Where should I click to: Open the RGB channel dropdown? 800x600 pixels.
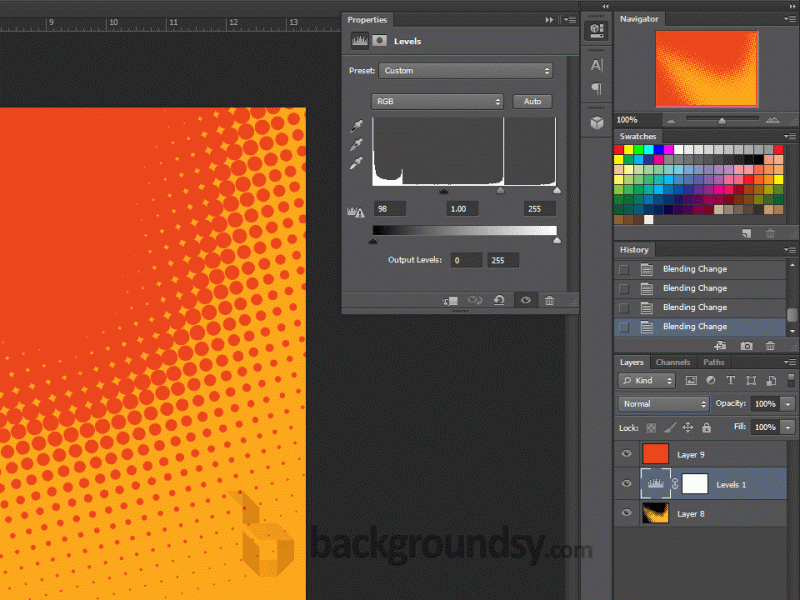click(438, 101)
